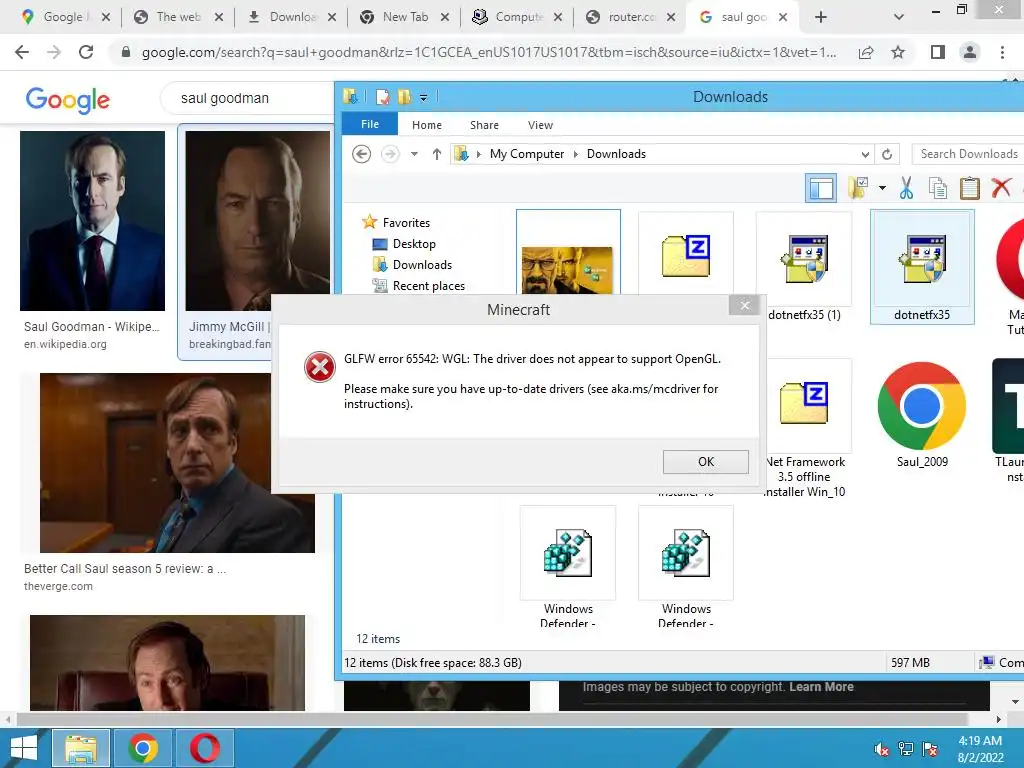Select the Saul_2009 Chrome file
The image size is (1024, 768).
921,414
